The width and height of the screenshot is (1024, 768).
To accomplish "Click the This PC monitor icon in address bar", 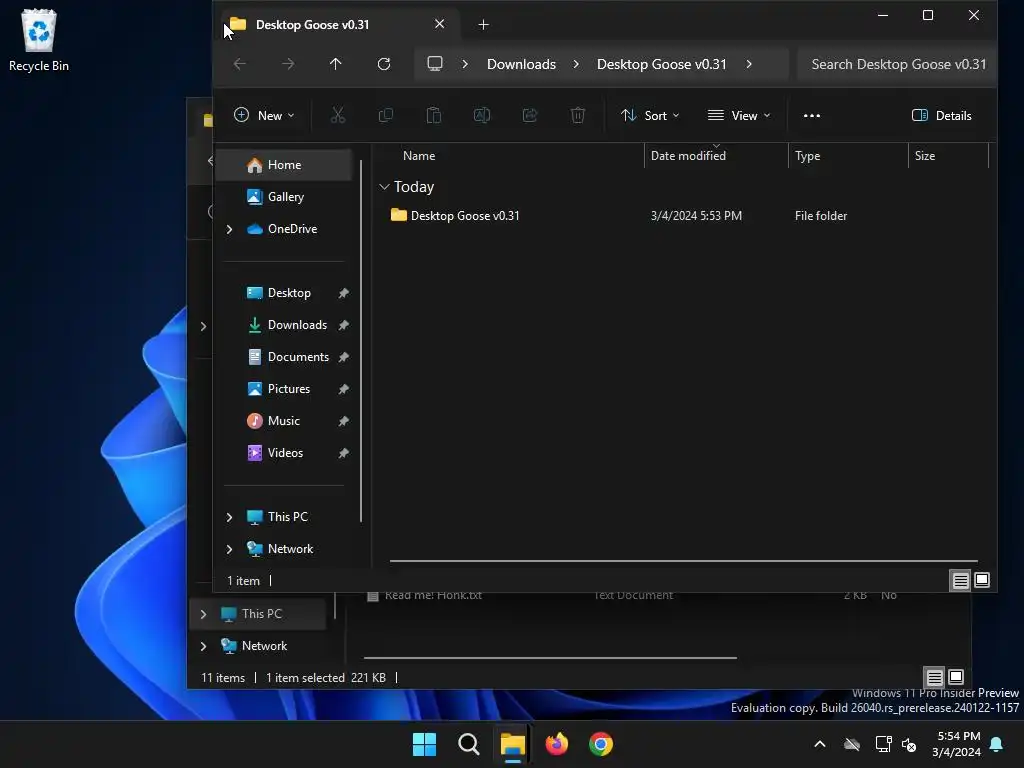I will pyautogui.click(x=435, y=64).
